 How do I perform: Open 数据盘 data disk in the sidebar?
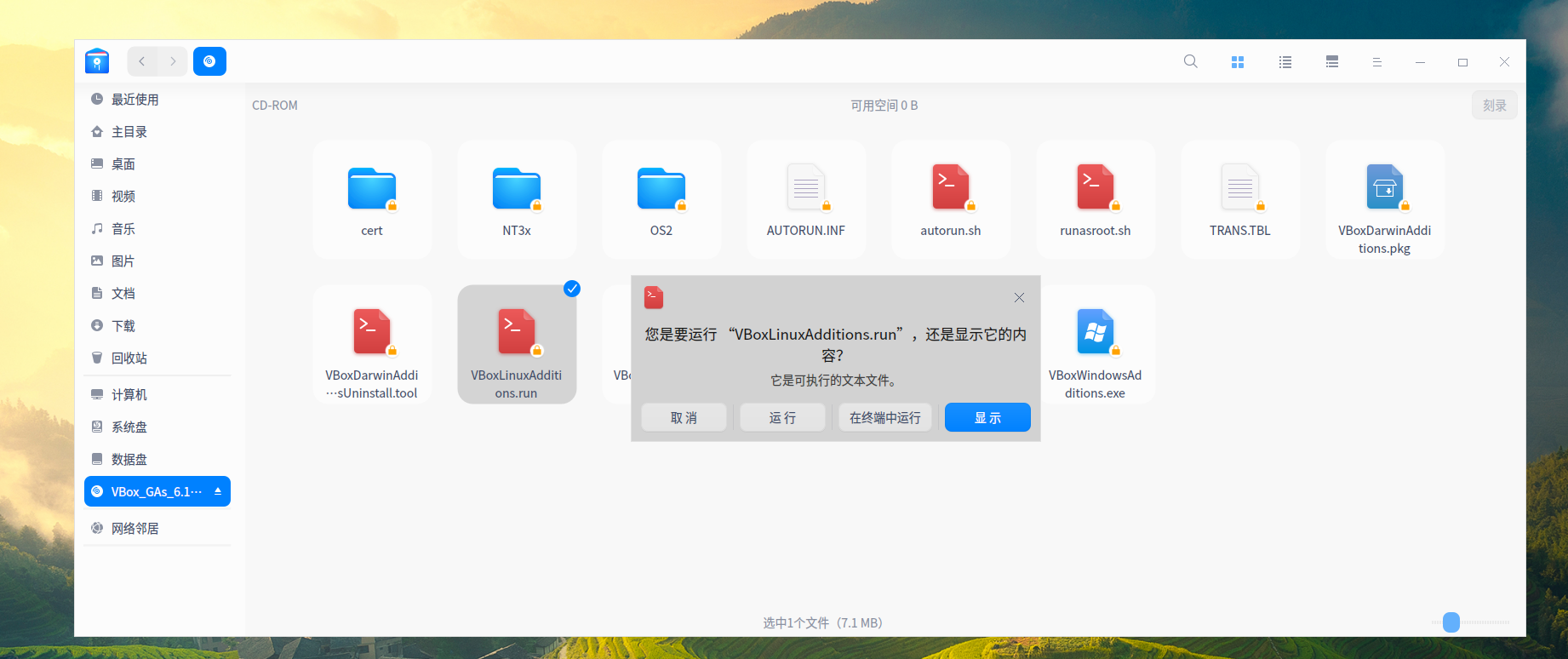(x=157, y=460)
